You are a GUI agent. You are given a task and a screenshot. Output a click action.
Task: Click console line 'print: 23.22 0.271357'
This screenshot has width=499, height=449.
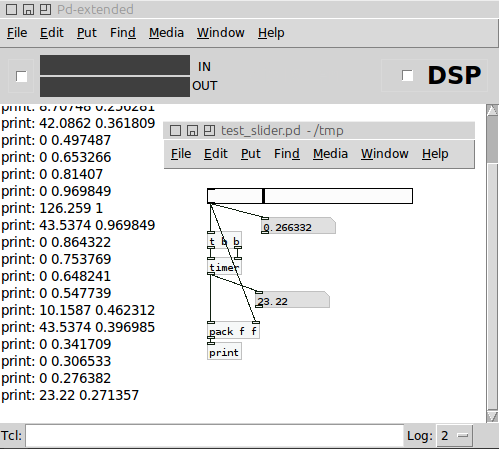(70, 395)
